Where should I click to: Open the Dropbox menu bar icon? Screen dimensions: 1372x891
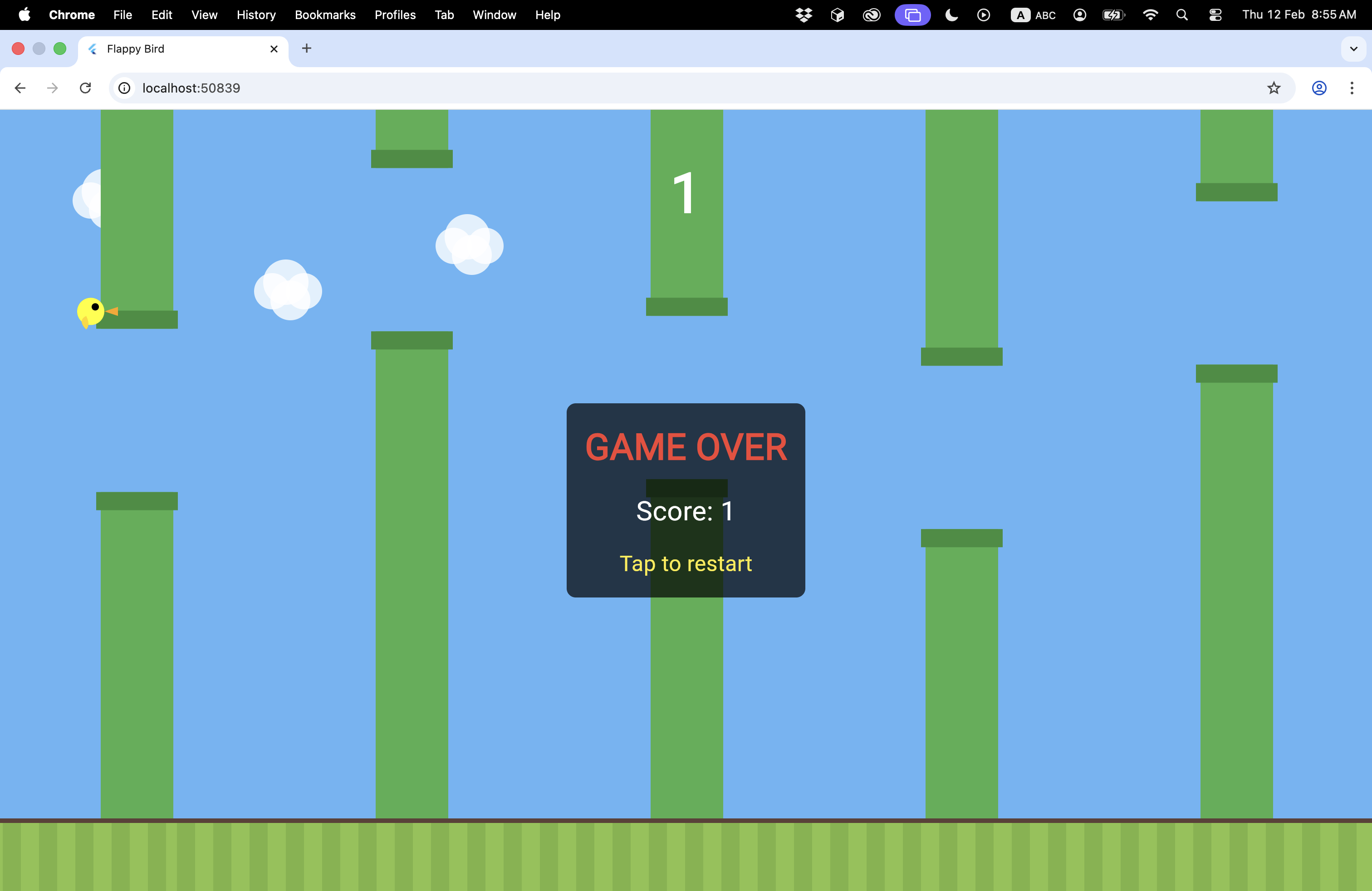(804, 15)
